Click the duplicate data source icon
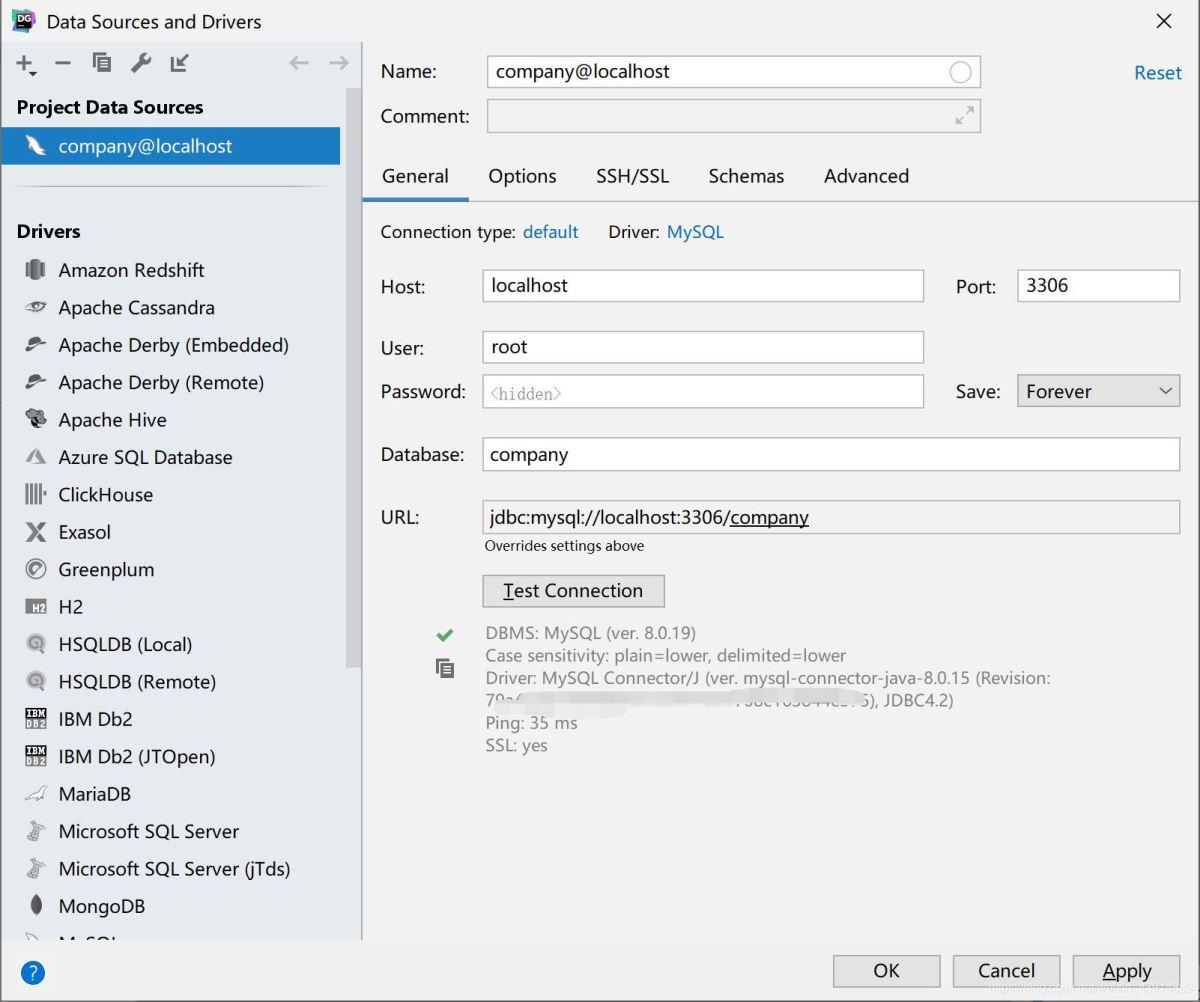This screenshot has width=1200, height=1002. click(x=102, y=63)
